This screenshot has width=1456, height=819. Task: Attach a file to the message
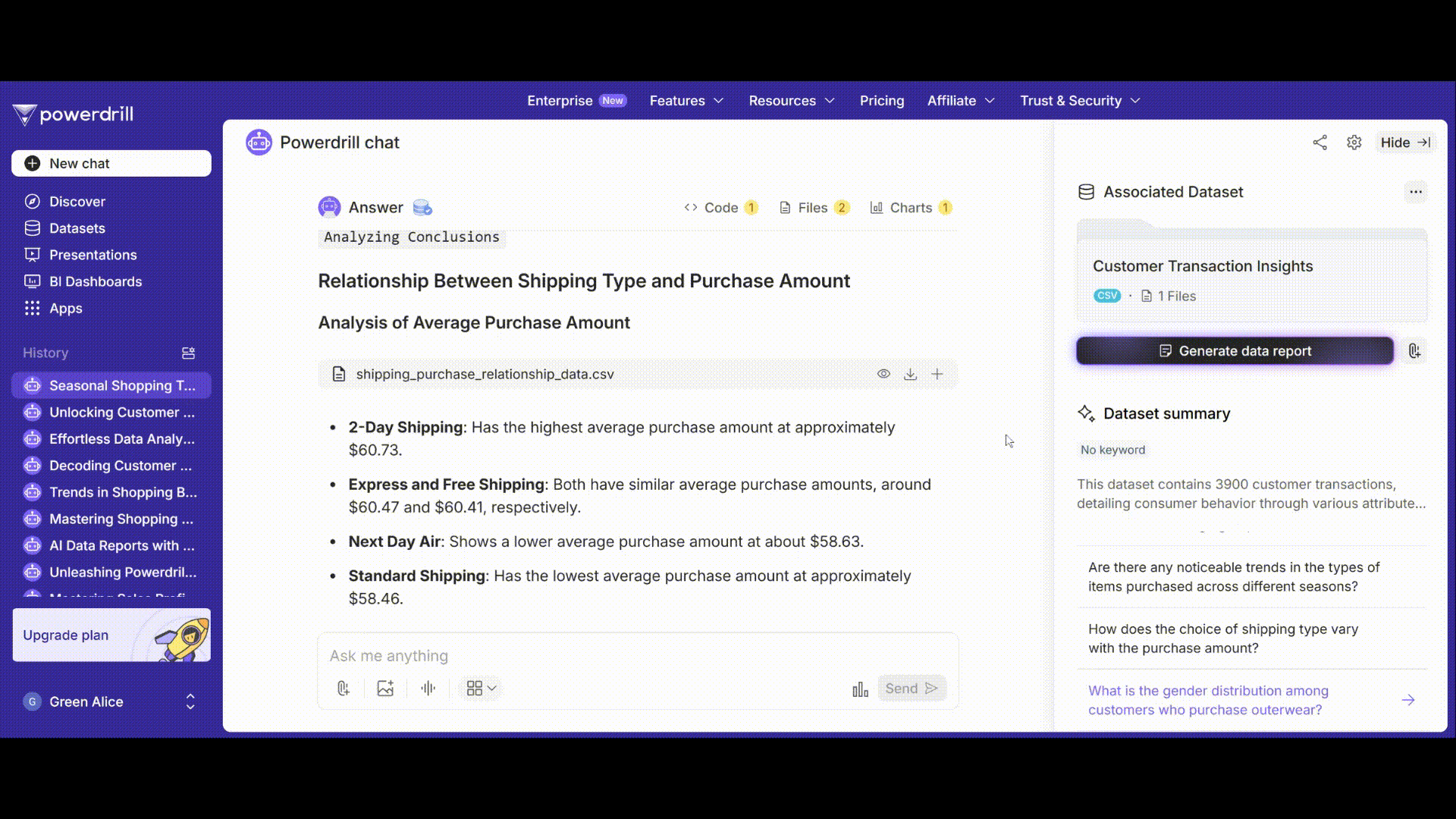click(x=343, y=689)
